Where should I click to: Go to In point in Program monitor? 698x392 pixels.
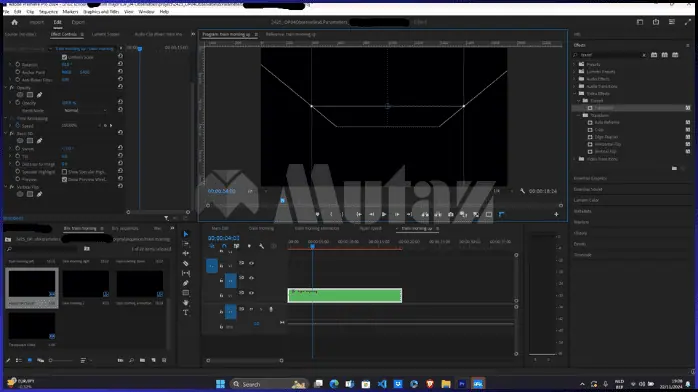358,214
